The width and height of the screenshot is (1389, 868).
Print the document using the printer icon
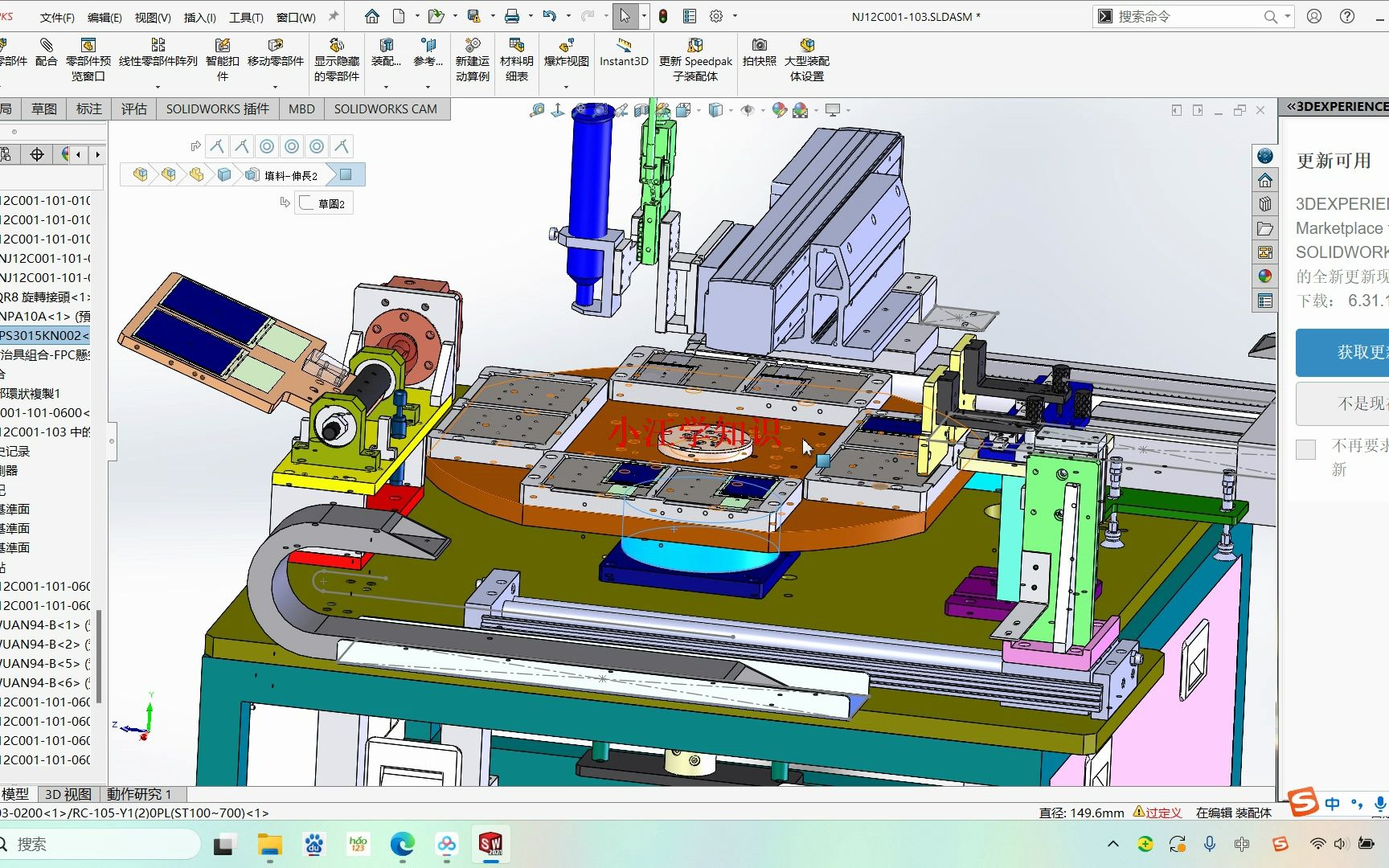[512, 16]
